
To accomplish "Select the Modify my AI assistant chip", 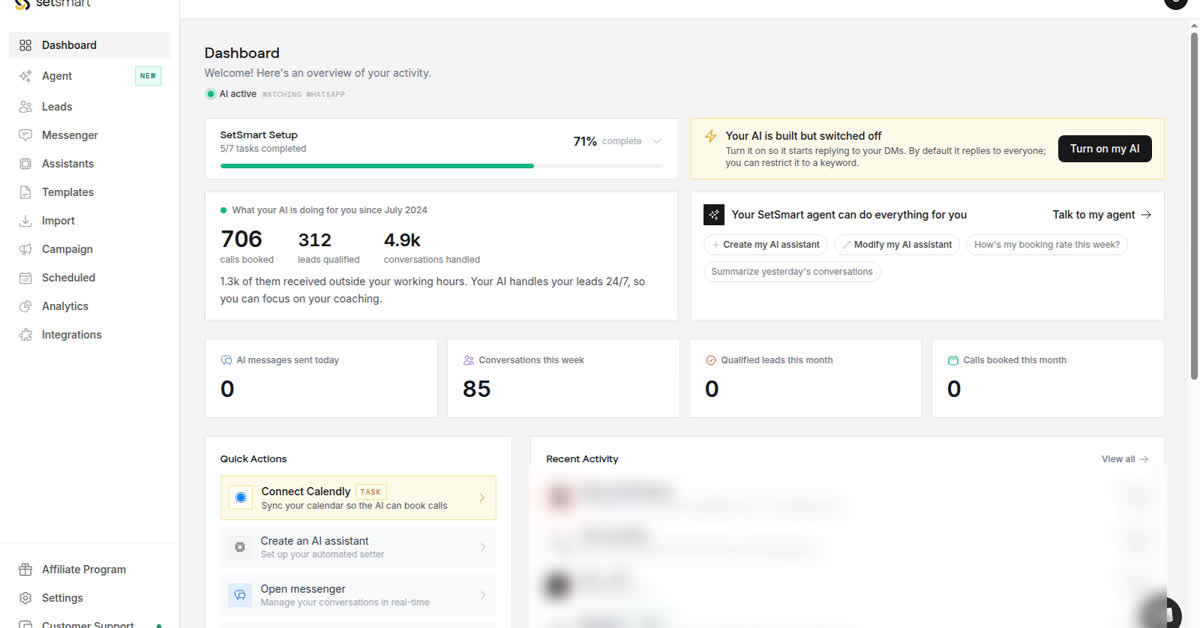I will point(897,245).
